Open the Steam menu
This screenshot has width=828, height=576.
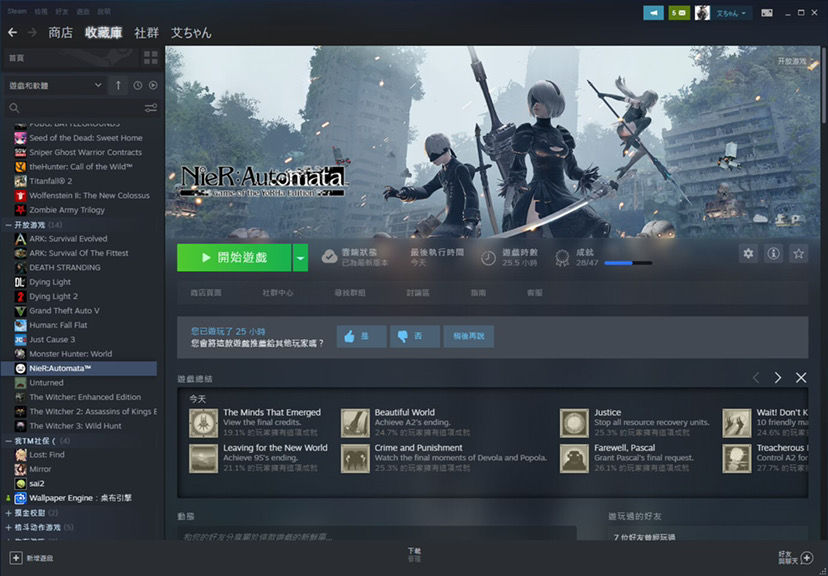point(17,11)
